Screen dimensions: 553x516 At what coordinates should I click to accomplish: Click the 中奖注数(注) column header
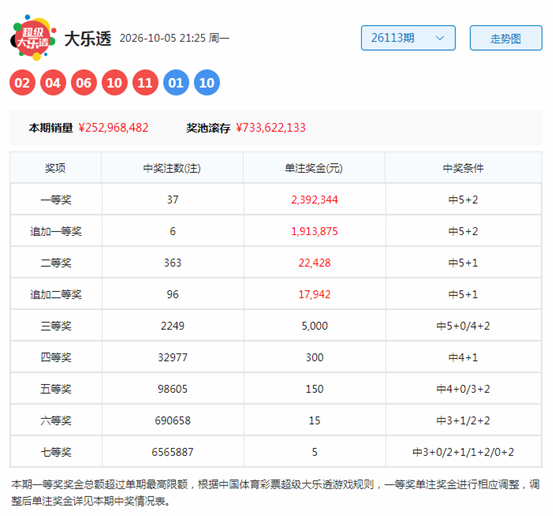coord(172,168)
